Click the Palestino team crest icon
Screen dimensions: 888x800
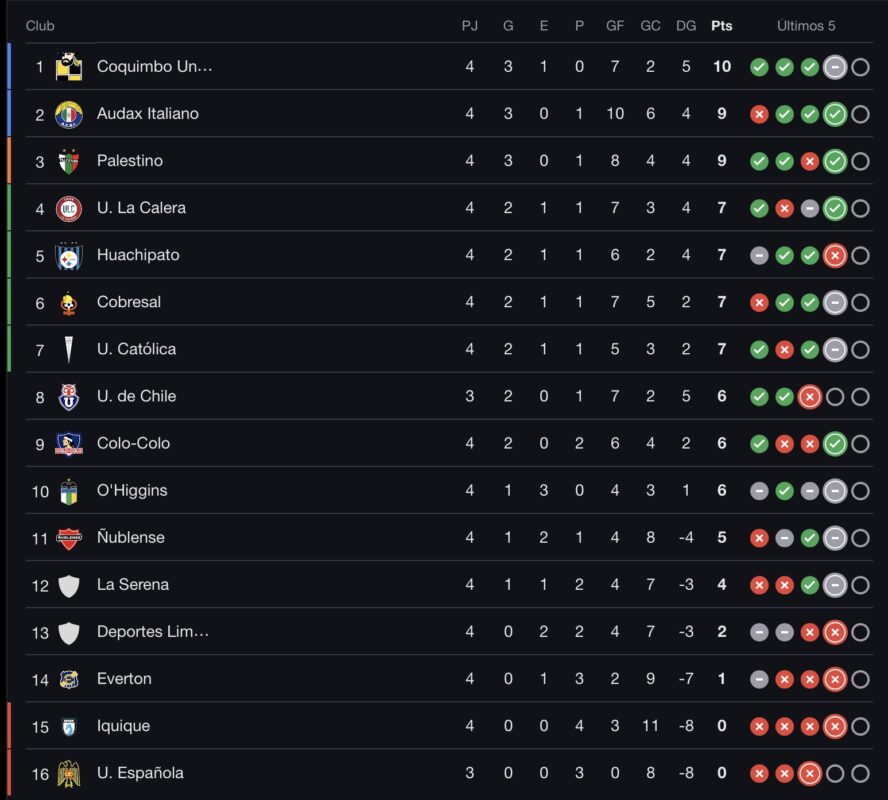click(x=68, y=161)
